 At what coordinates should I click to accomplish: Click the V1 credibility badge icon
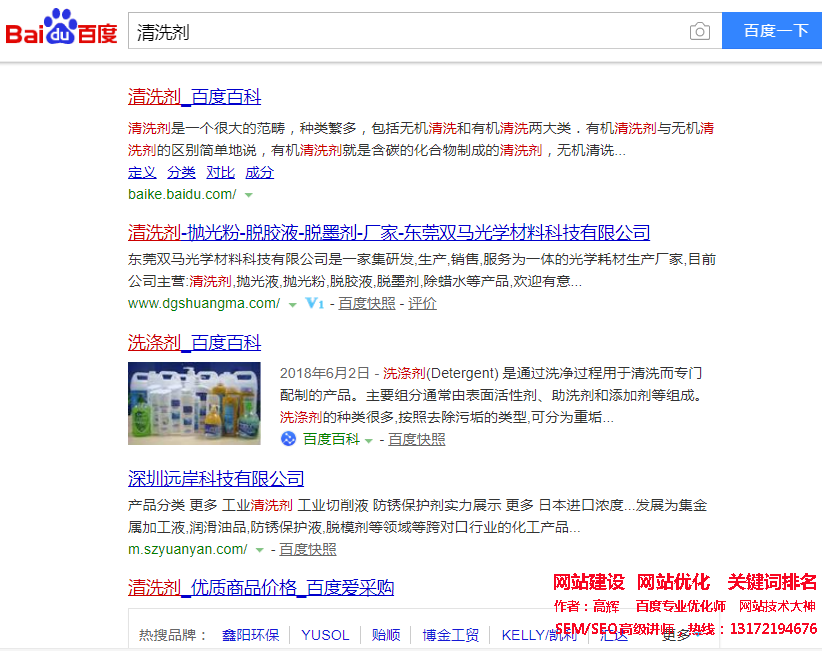314,303
